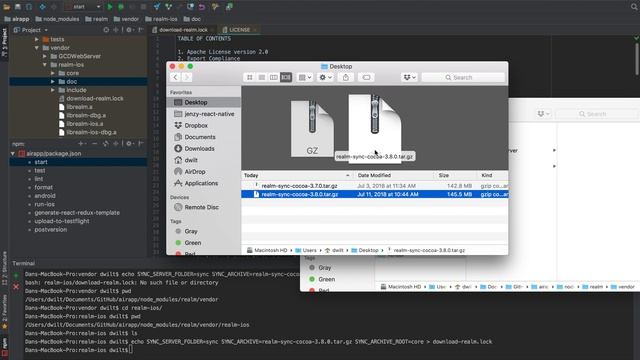Expand the tests folder in Project tree
Image resolution: width=640 pixels, height=360 pixels.
tap(36, 39)
